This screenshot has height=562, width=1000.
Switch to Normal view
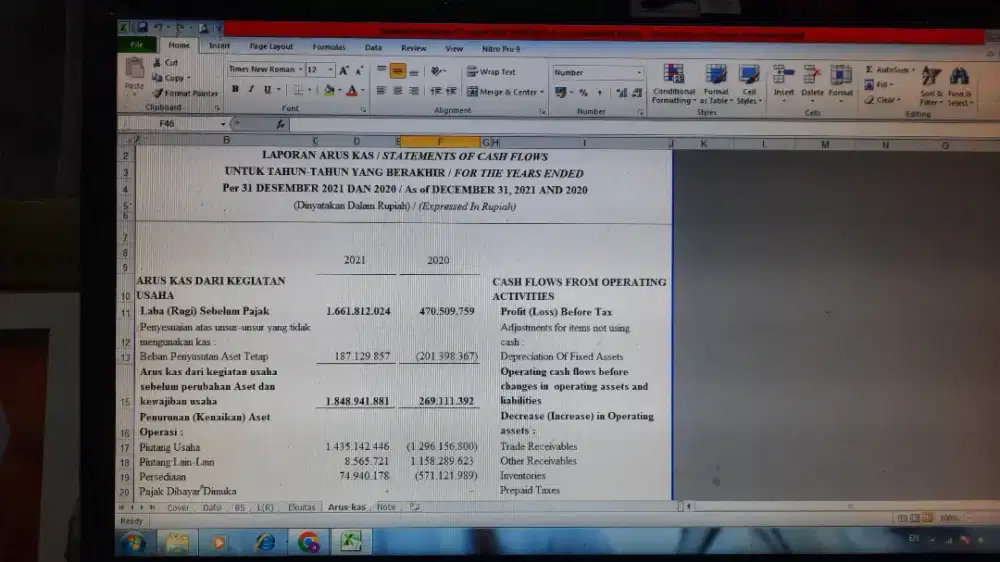coord(902,519)
